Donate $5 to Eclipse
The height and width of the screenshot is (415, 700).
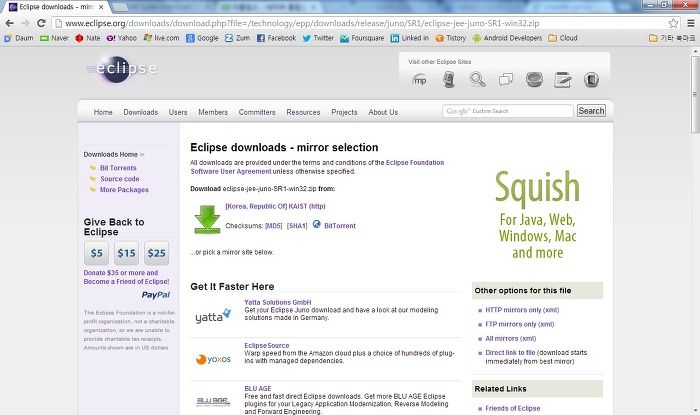(x=96, y=253)
